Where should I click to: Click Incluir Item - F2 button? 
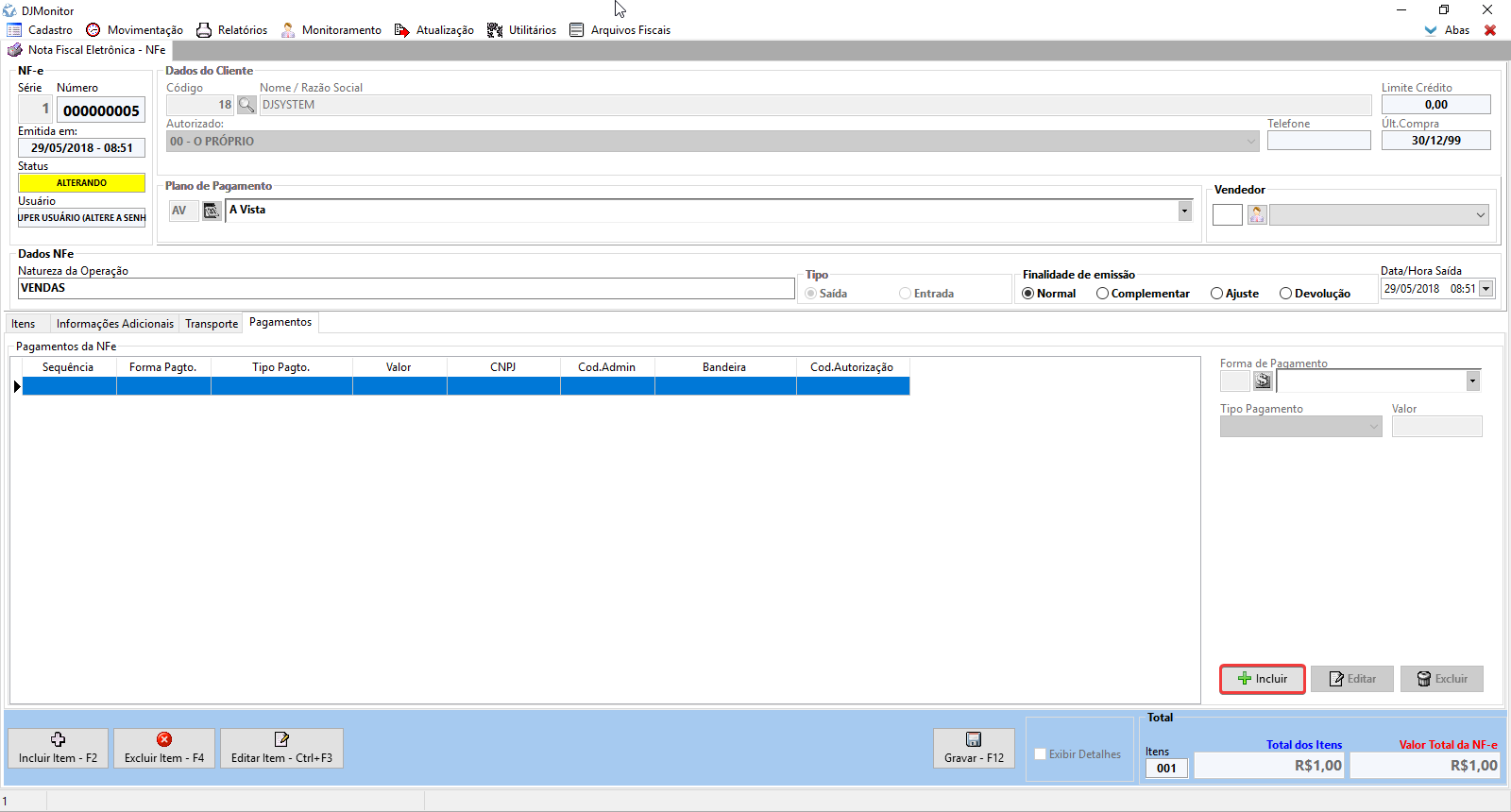(58, 748)
